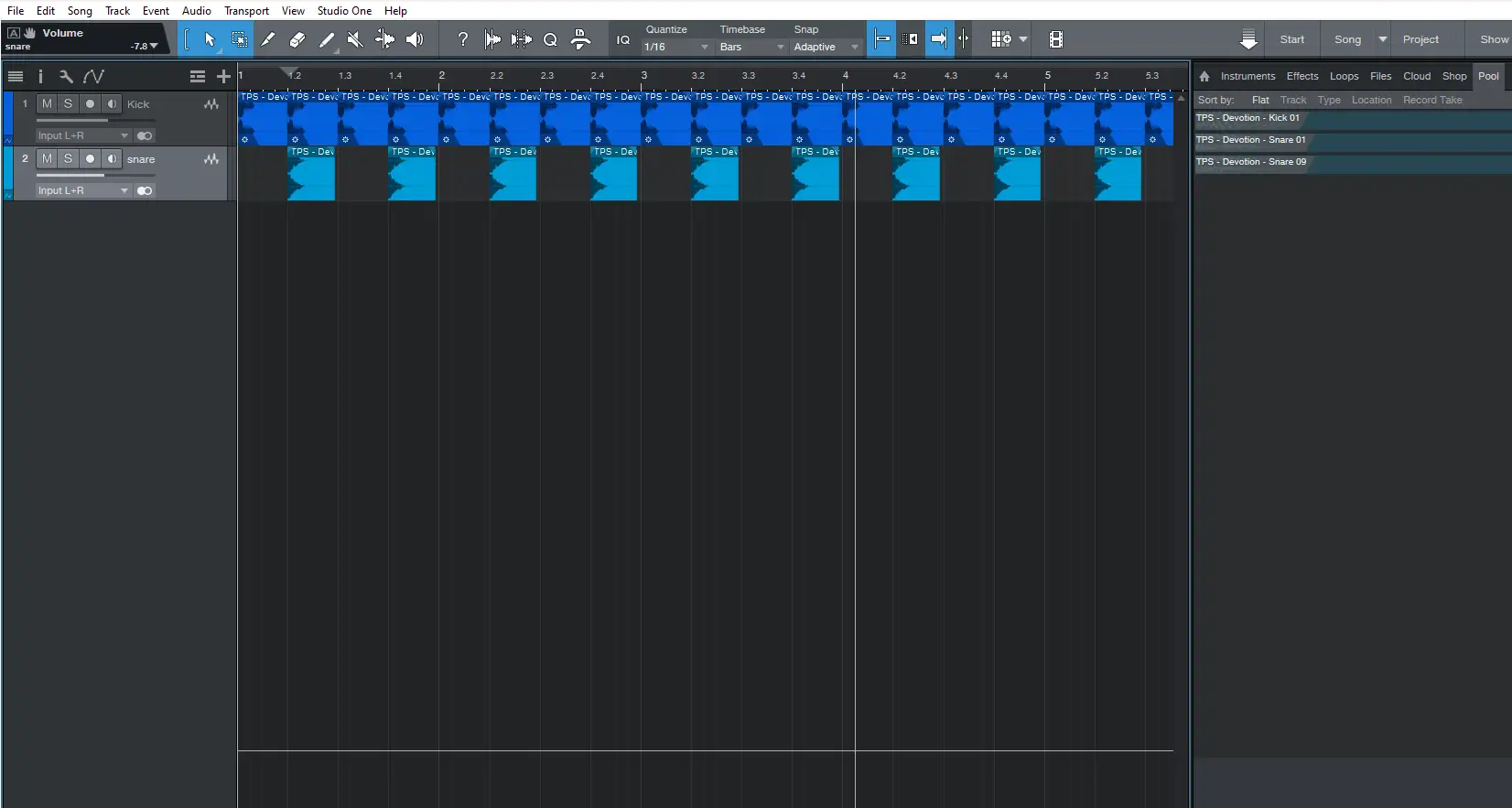The image size is (1512, 808).
Task: Open the video player film icon
Action: click(1055, 39)
